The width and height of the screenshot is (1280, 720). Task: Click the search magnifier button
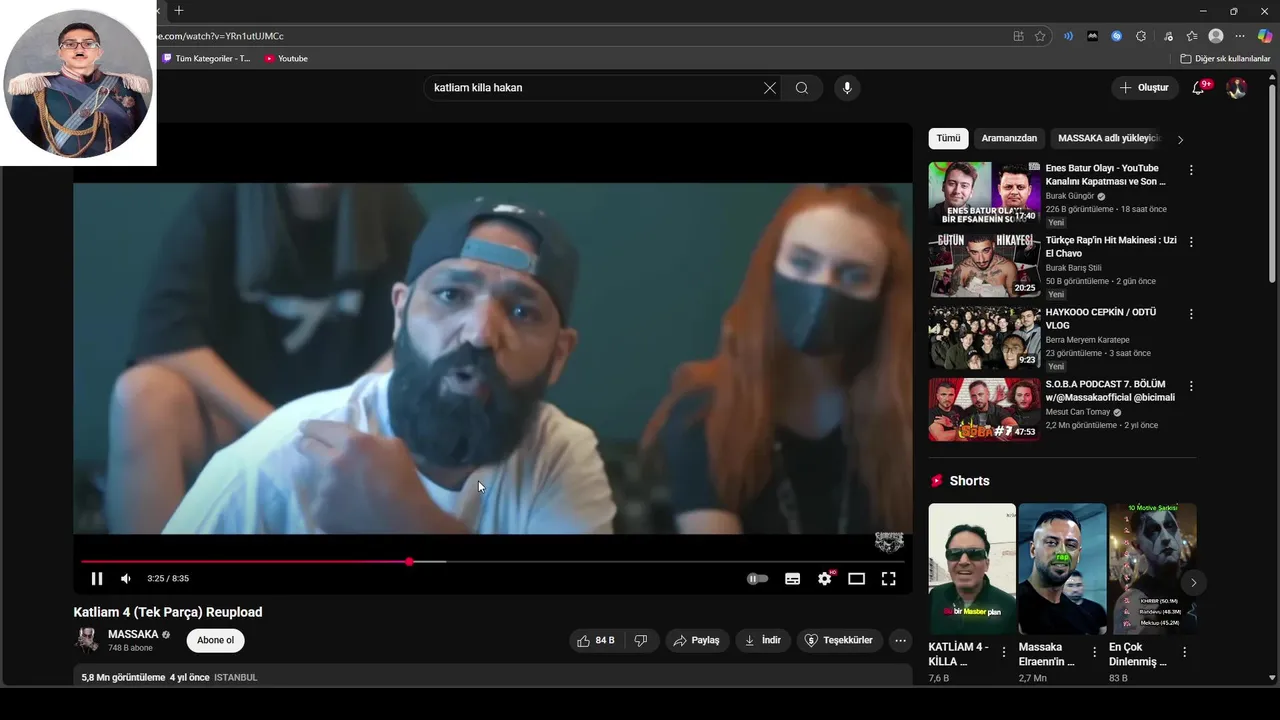click(802, 88)
